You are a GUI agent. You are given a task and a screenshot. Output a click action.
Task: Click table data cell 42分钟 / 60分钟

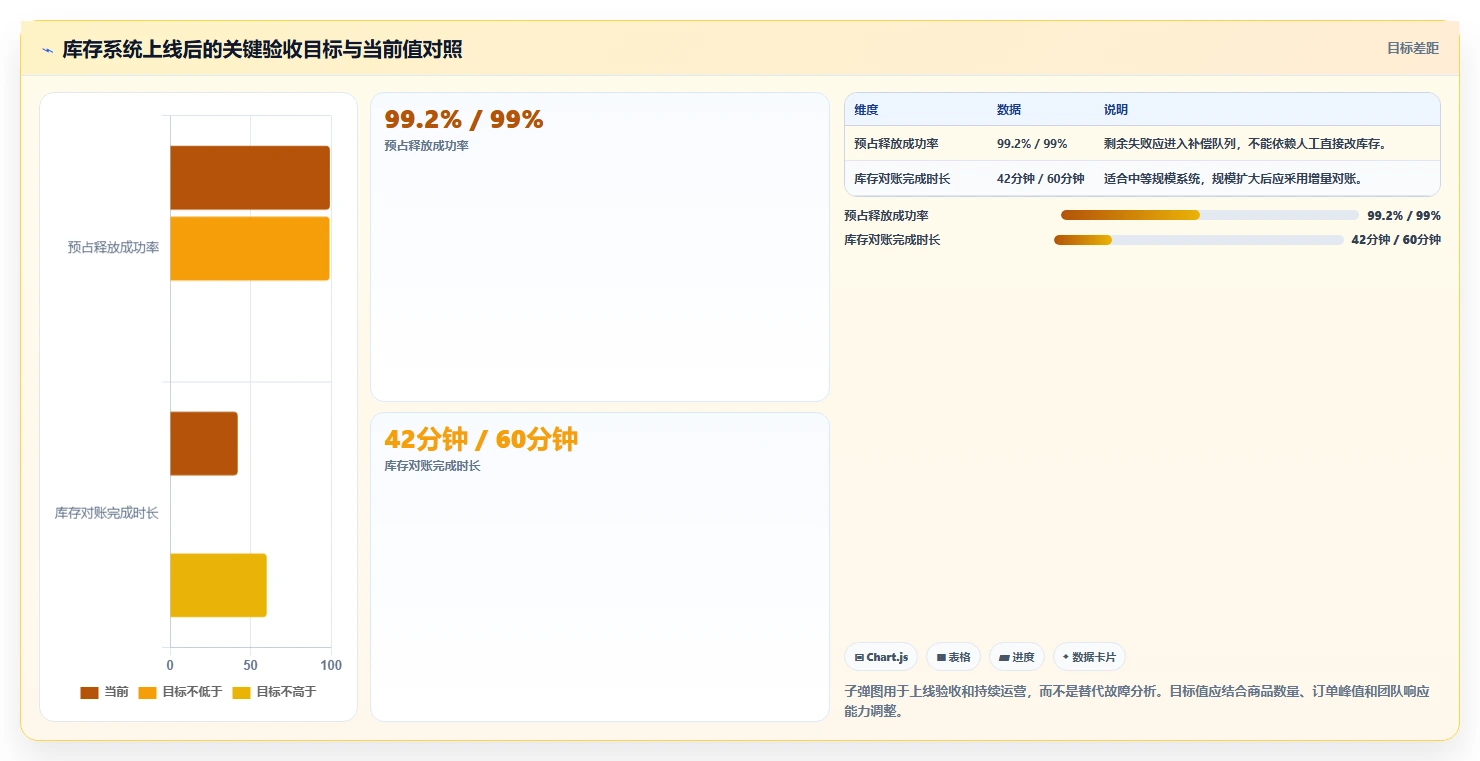click(1041, 179)
